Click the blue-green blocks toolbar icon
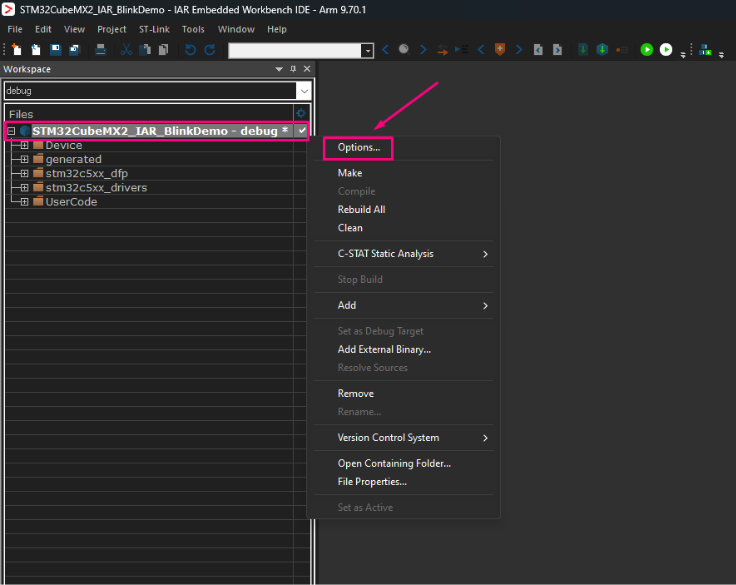The image size is (736, 585). (x=705, y=49)
